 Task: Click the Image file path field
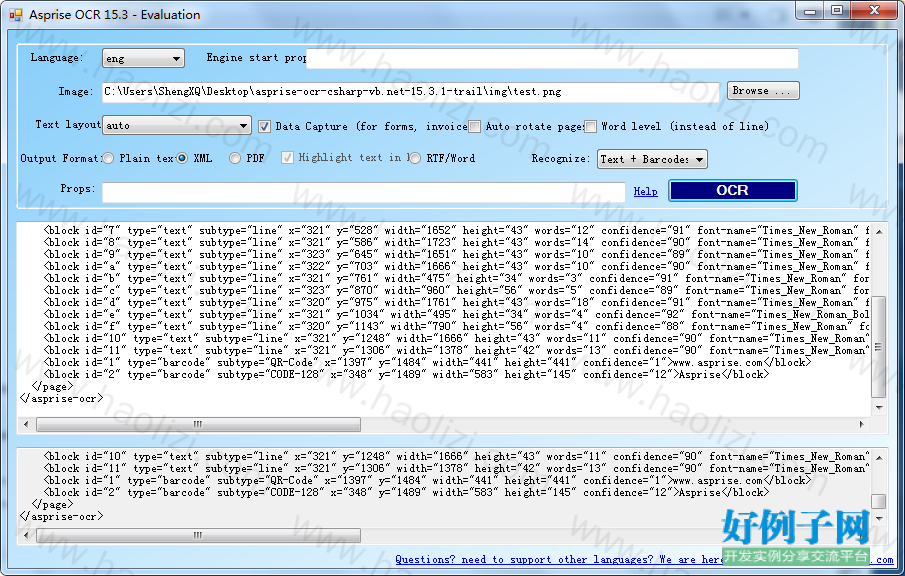[410, 92]
